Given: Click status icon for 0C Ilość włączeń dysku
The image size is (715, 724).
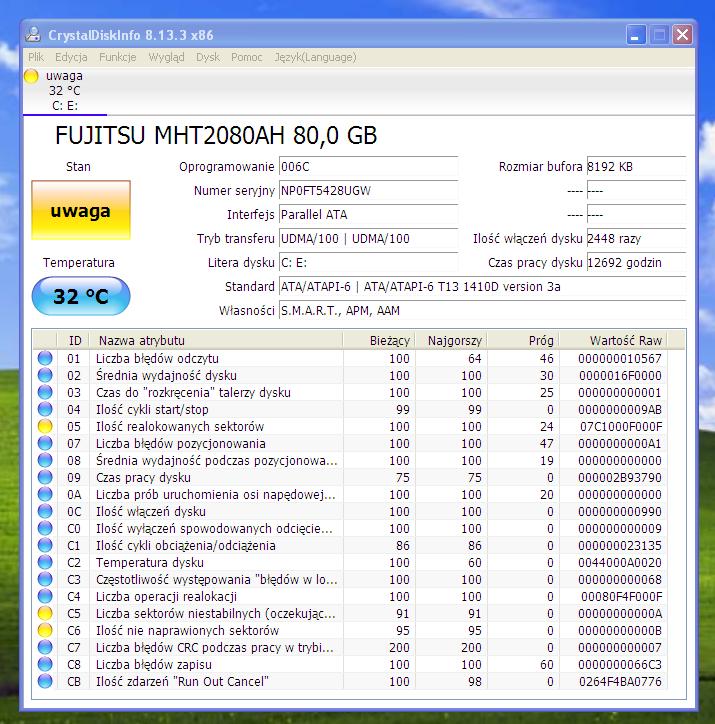Looking at the screenshot, I should pyautogui.click(x=45, y=512).
